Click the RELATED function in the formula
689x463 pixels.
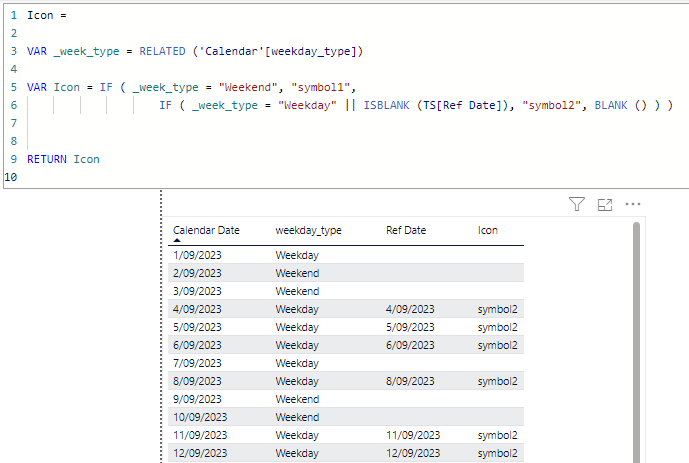point(163,51)
